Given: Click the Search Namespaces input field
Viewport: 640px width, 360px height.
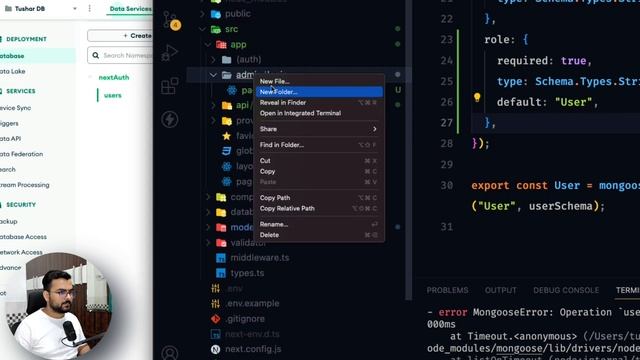Looking at the screenshot, I should click(120, 55).
